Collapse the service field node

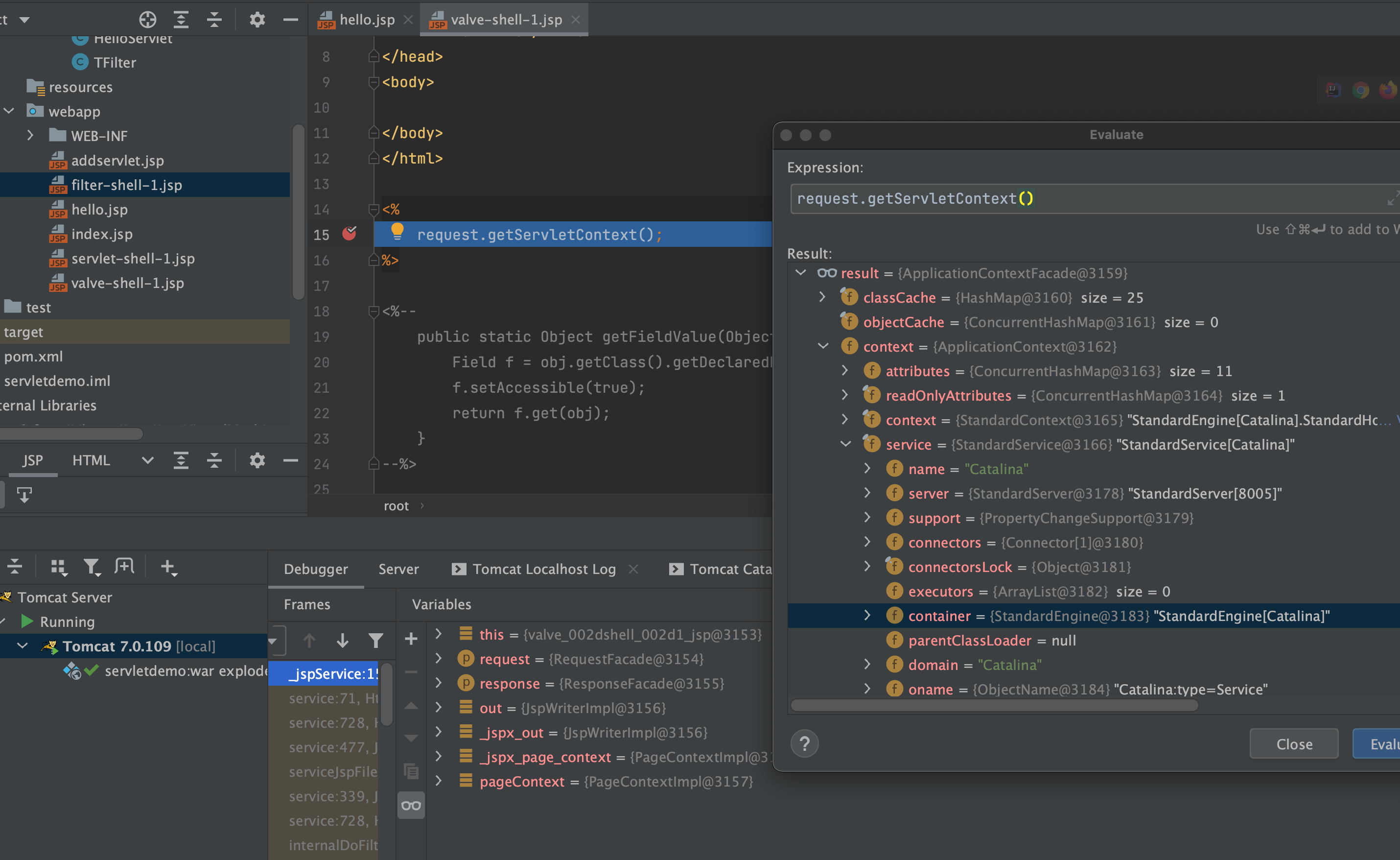[x=846, y=444]
